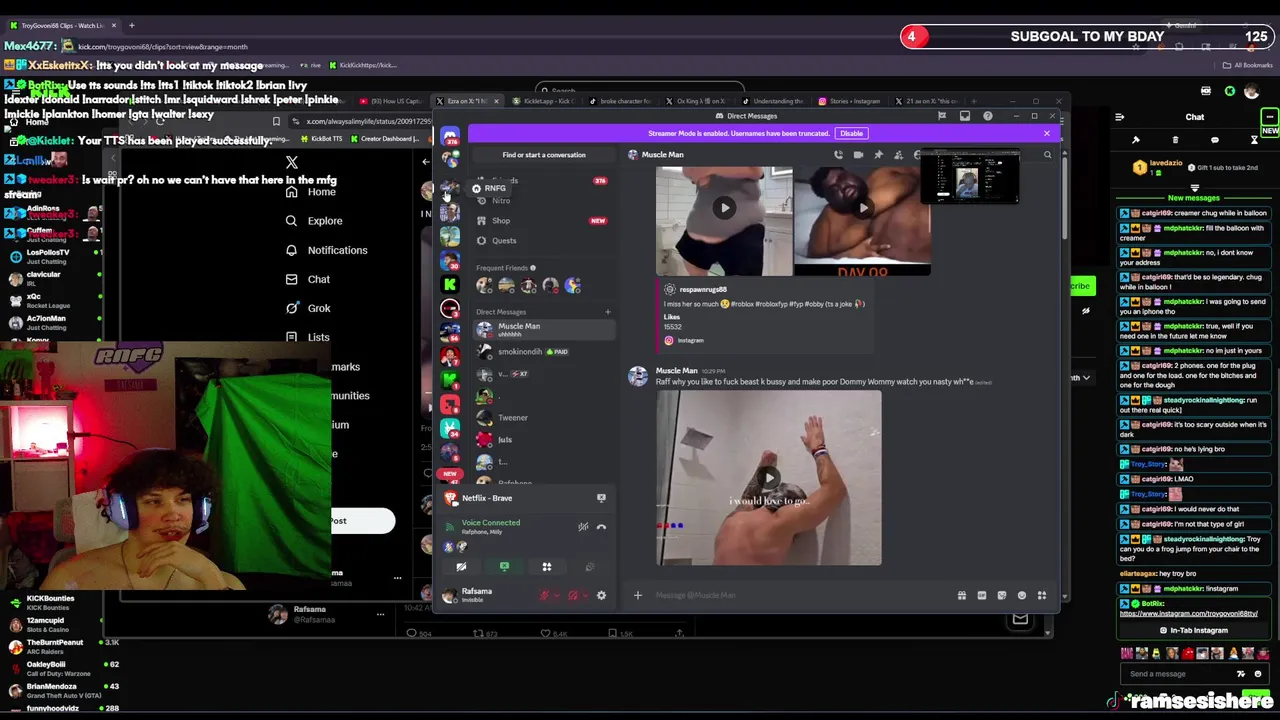Expand headphone output options arrow
The image size is (1280, 720).
(x=585, y=596)
